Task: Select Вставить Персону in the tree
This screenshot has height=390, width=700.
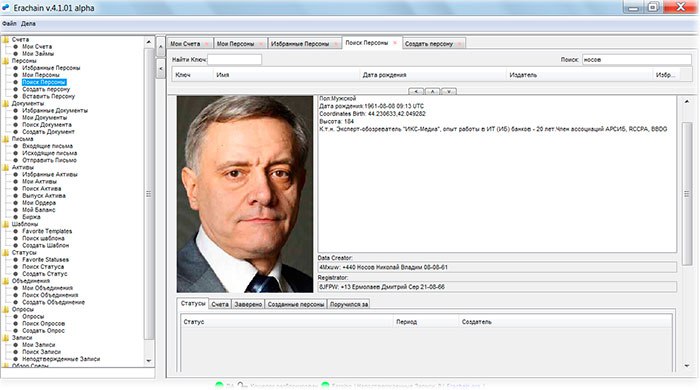Action: click(49, 96)
